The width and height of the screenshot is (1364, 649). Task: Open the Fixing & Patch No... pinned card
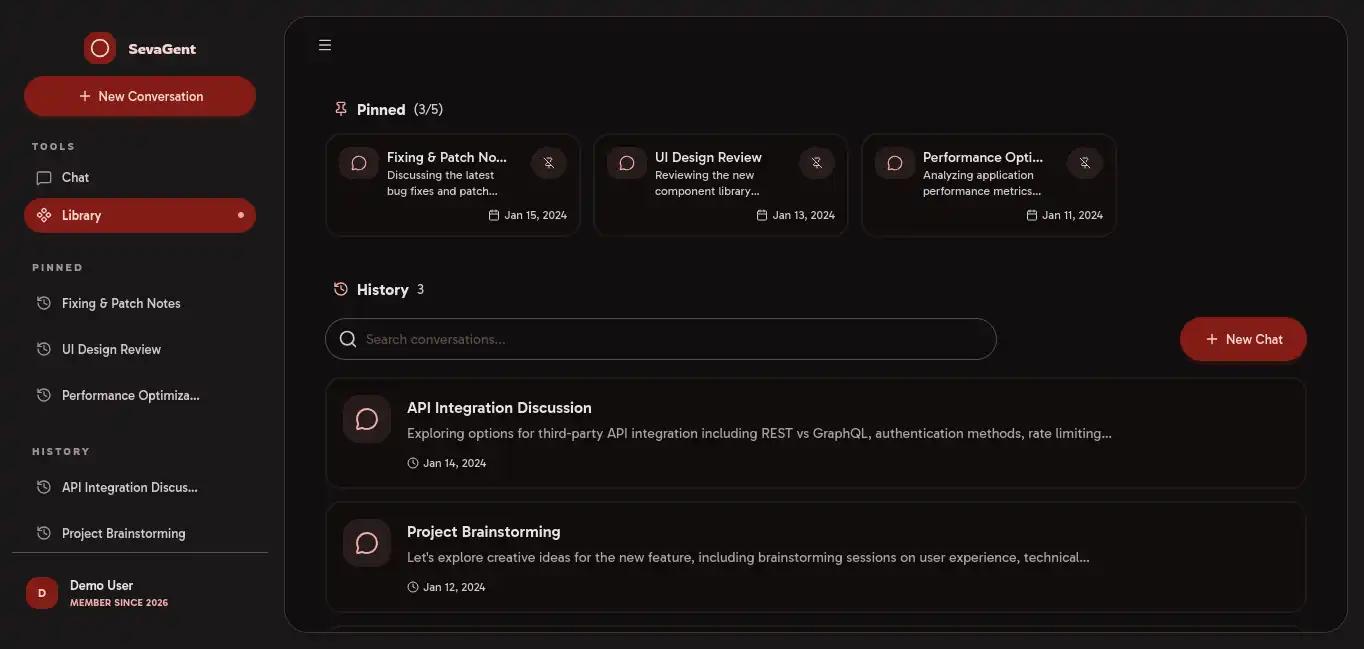tap(453, 185)
